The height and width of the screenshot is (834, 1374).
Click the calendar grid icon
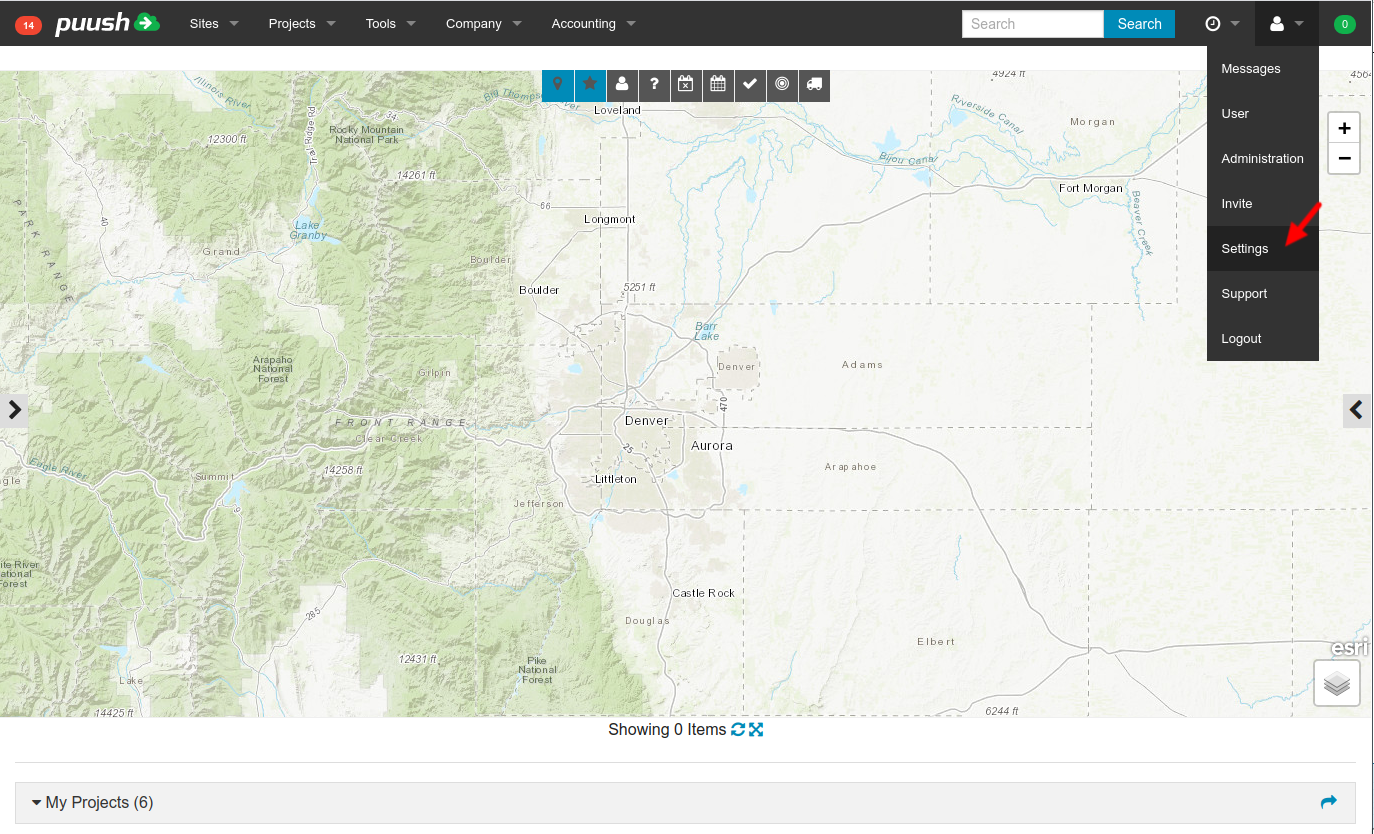pyautogui.click(x=718, y=85)
